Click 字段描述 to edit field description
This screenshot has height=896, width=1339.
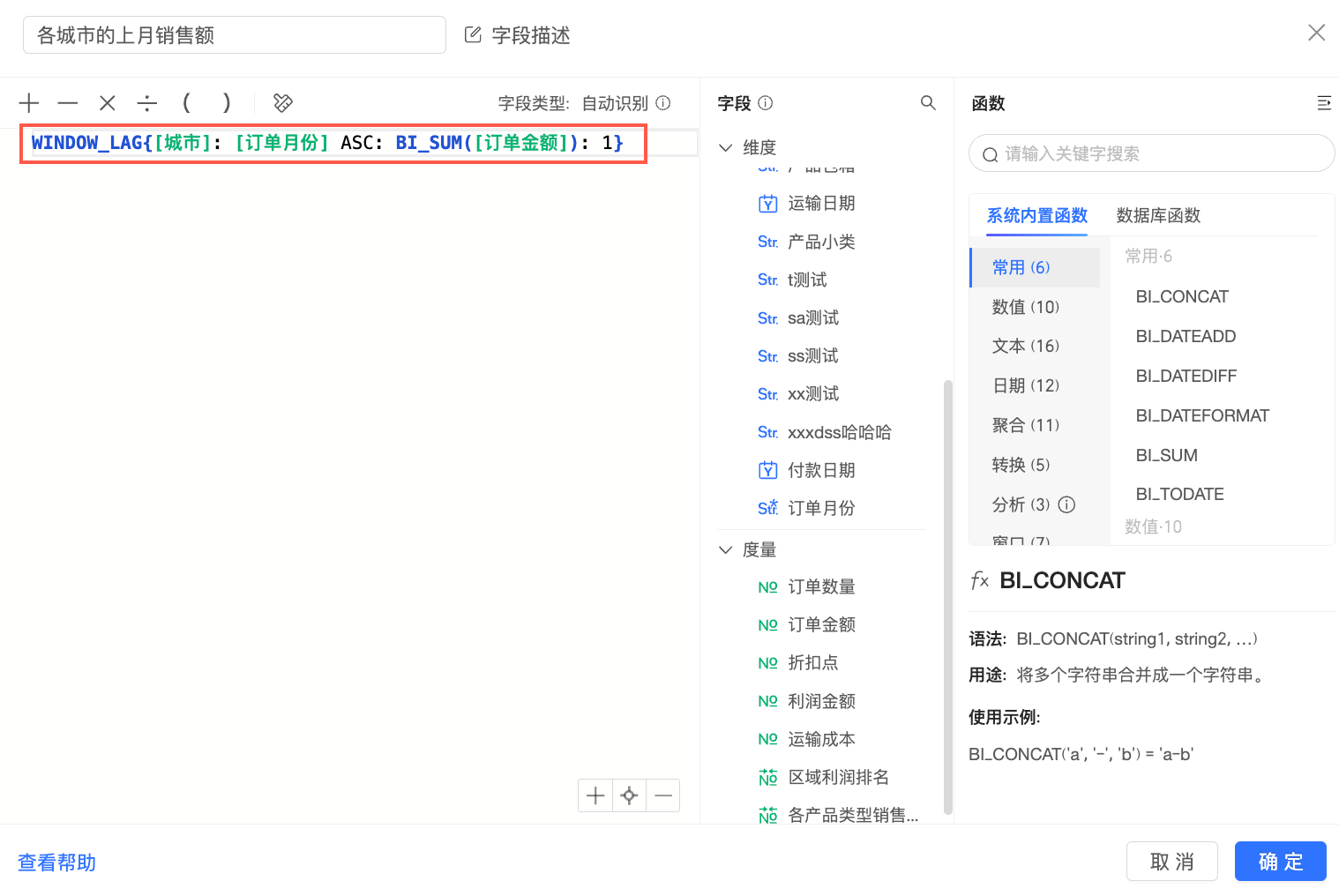point(531,35)
